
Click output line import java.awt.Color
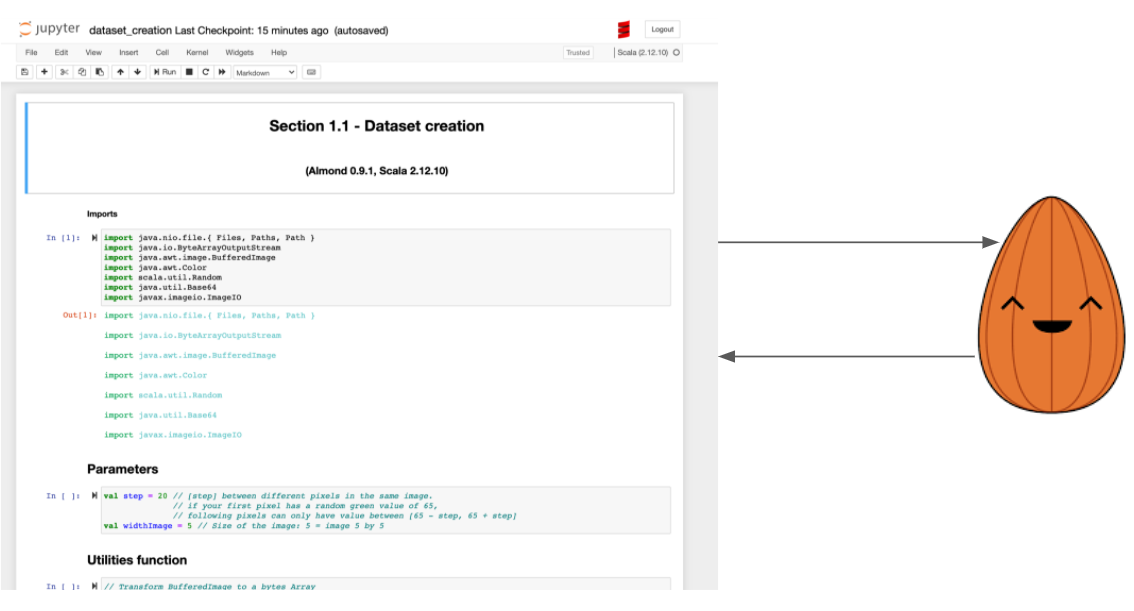(155, 375)
